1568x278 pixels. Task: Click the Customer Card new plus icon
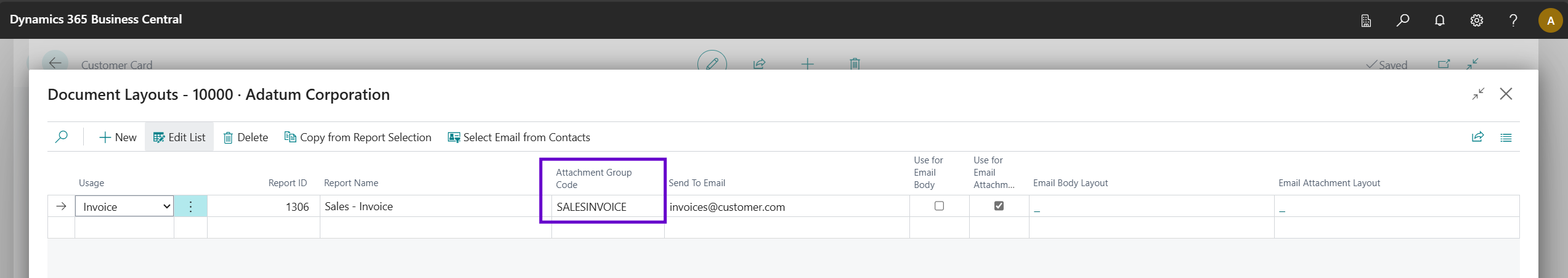tap(807, 63)
